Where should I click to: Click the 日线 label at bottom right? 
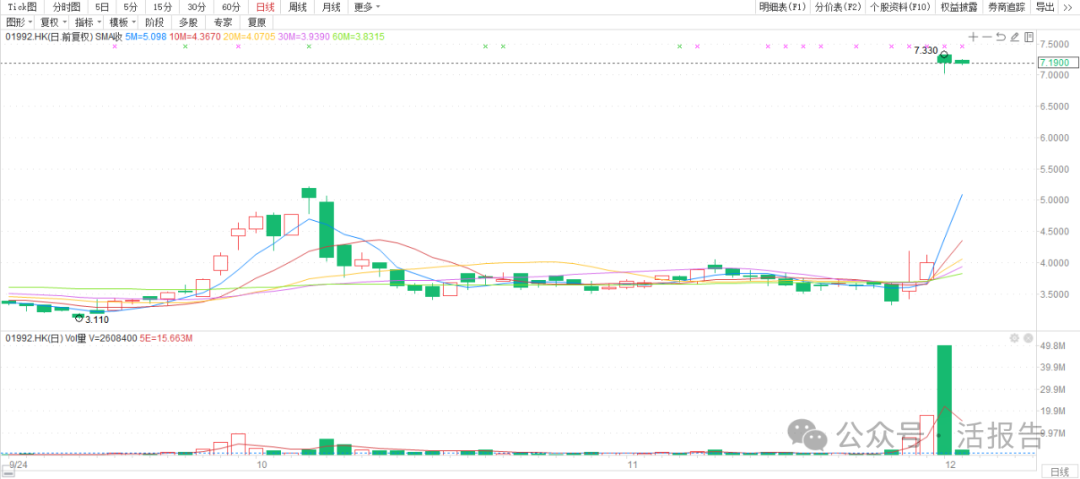click(x=1057, y=471)
